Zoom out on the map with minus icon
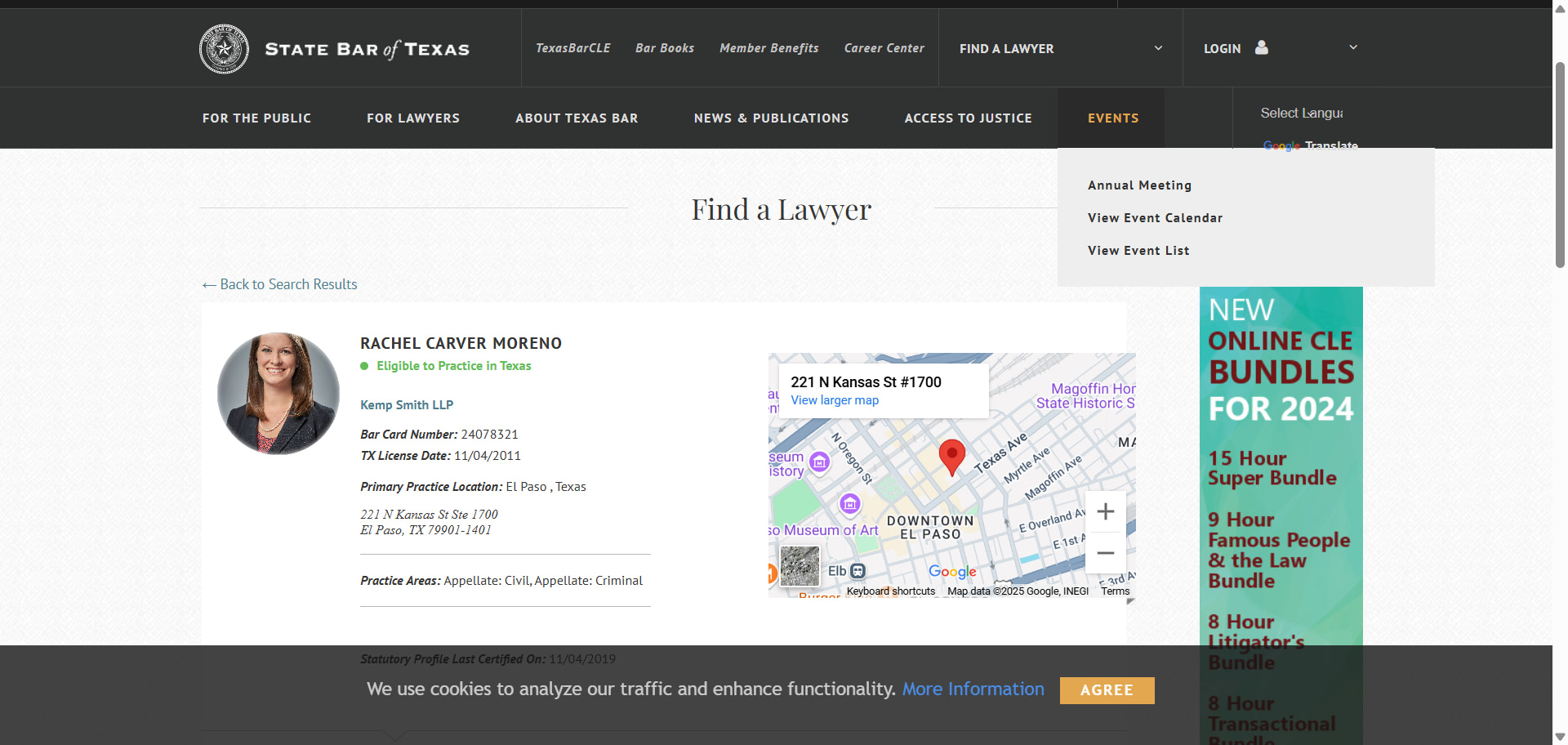This screenshot has height=745, width=1568. (x=1106, y=553)
